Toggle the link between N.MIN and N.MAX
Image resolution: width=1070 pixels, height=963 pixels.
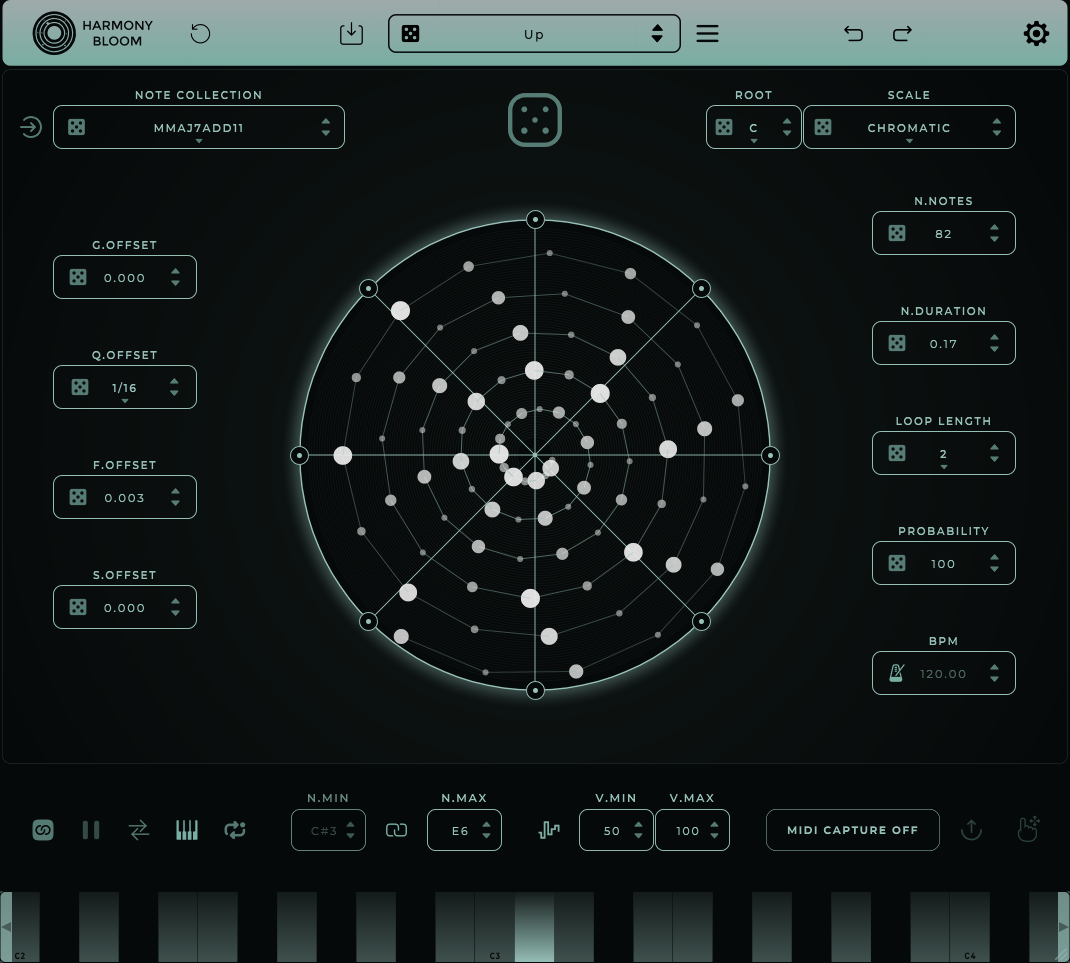(396, 830)
